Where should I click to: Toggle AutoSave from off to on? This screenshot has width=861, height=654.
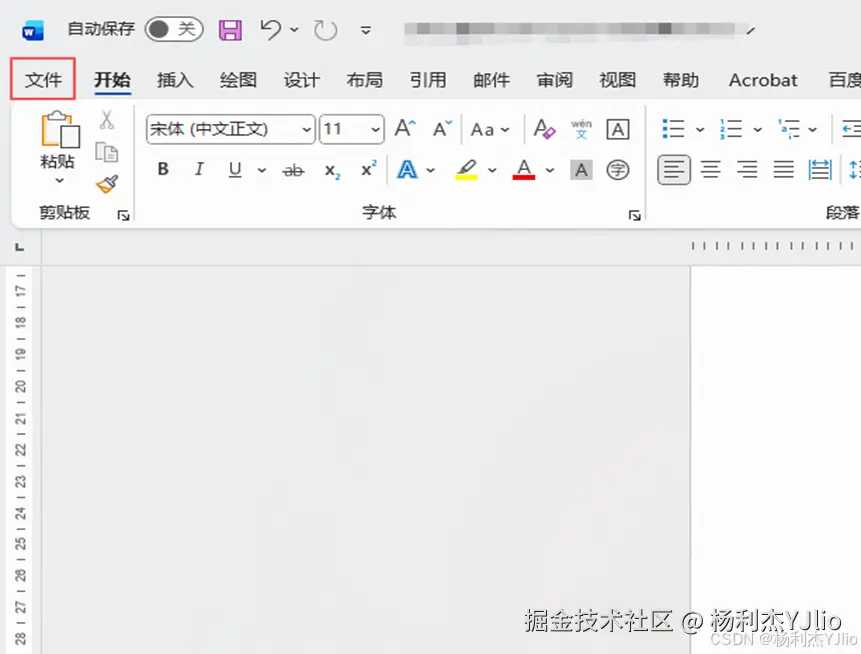172,29
